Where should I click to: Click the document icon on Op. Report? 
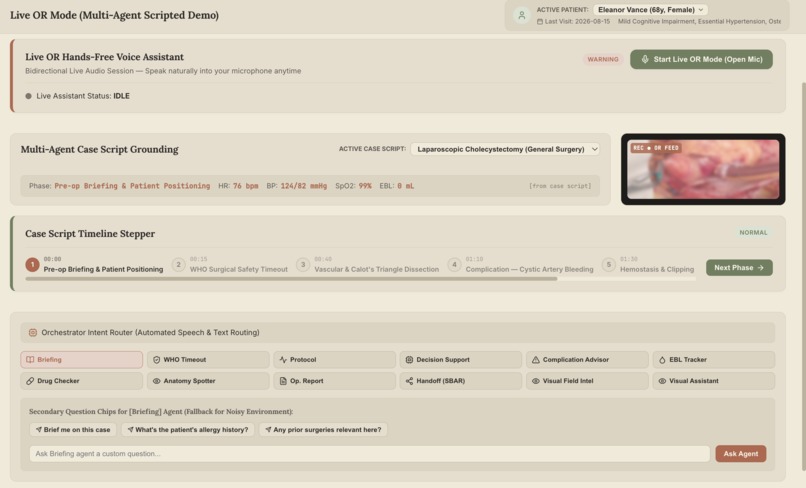[283, 381]
